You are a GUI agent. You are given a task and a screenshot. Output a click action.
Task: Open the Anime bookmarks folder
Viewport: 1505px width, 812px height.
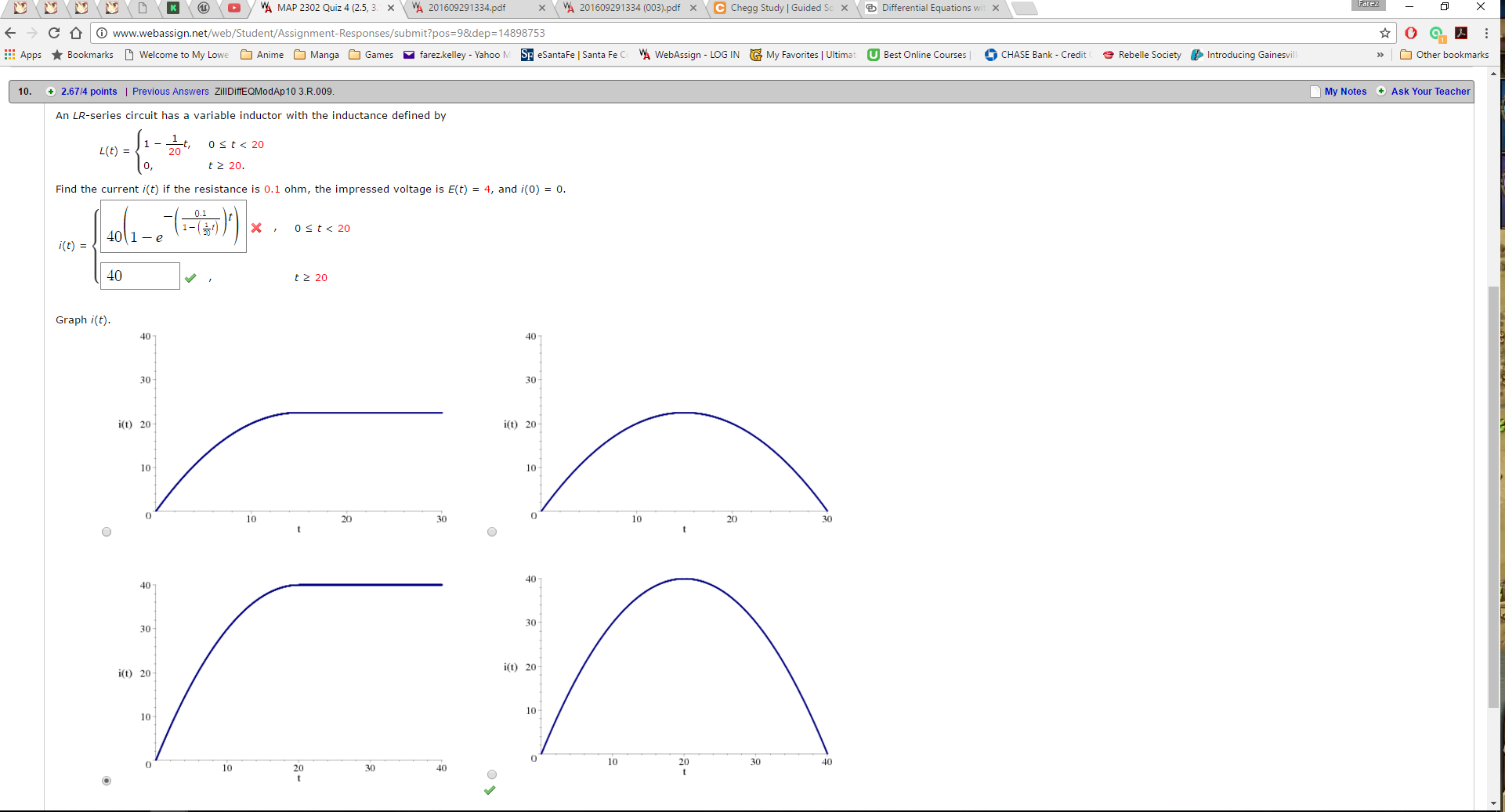pyautogui.click(x=262, y=55)
